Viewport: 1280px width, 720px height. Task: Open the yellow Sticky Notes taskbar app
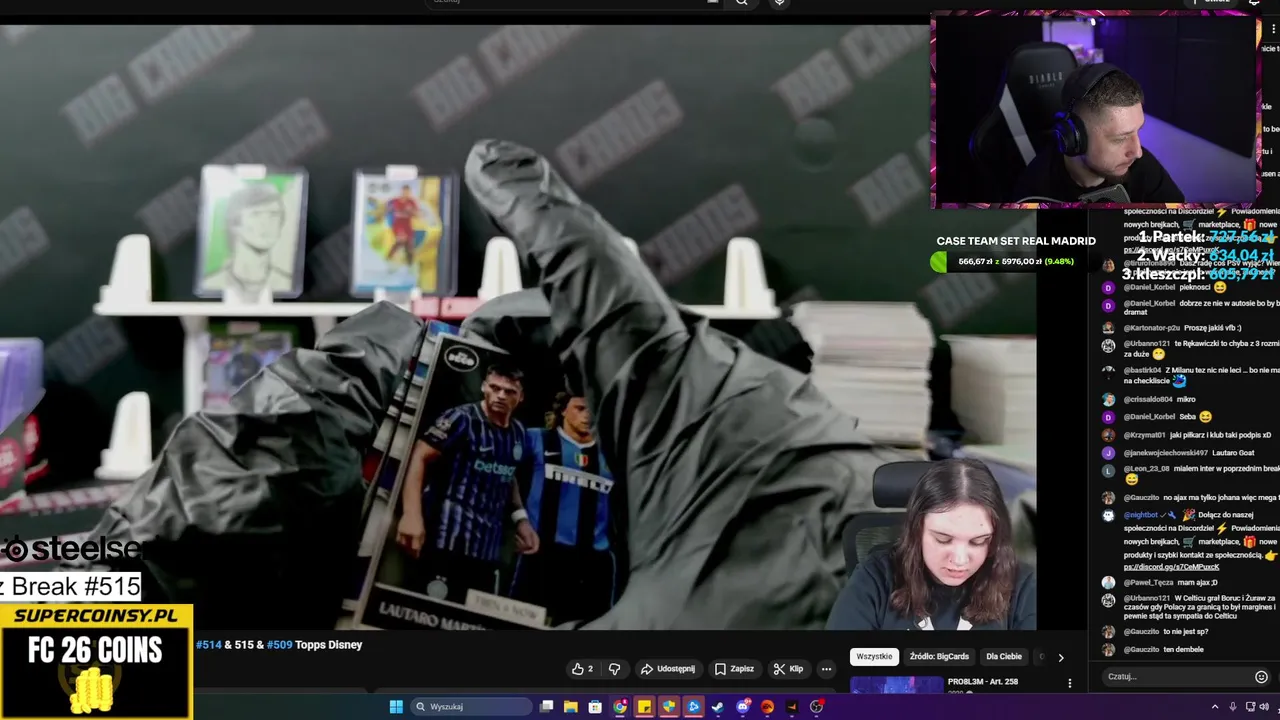644,707
